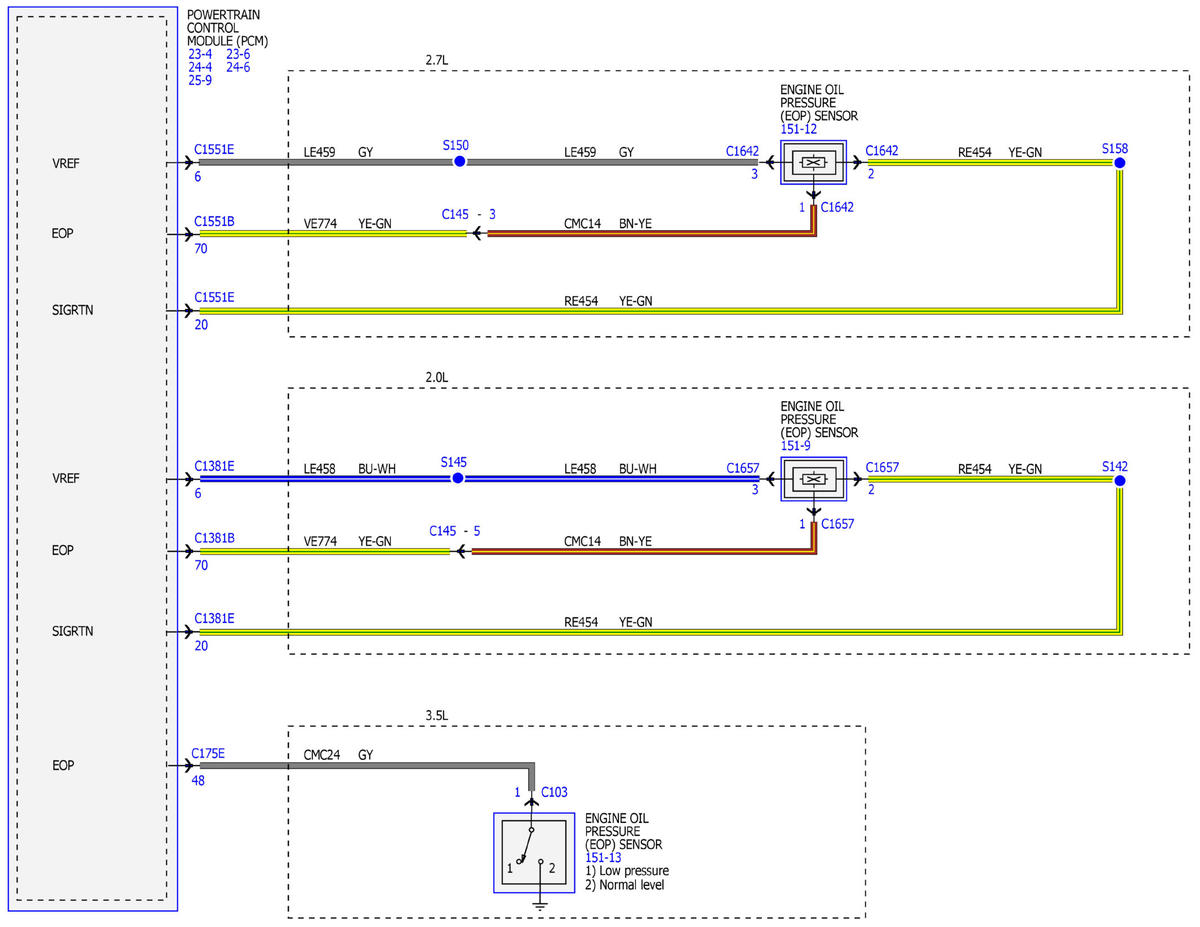
Task: Click the LE458 BU-WH label left of S145
Action: coord(349,467)
